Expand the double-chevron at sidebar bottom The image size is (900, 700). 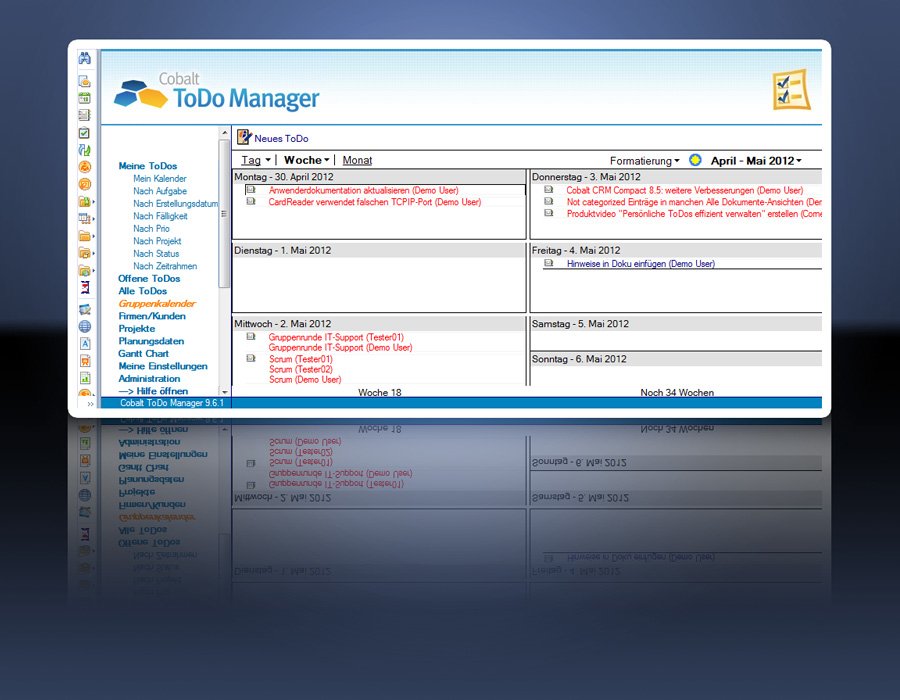tap(90, 404)
